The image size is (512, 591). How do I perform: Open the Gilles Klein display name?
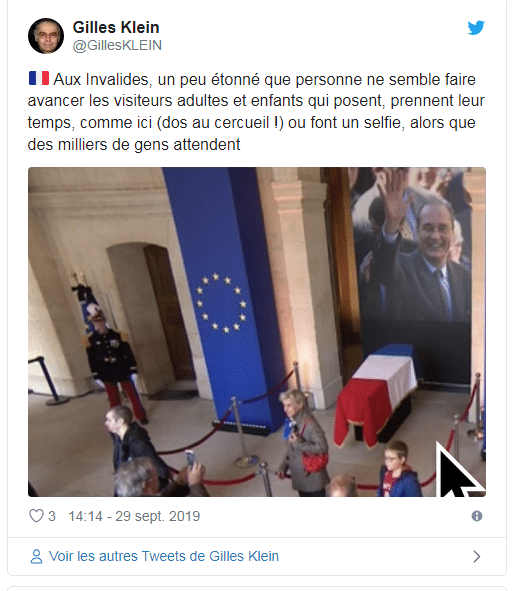pos(116,27)
